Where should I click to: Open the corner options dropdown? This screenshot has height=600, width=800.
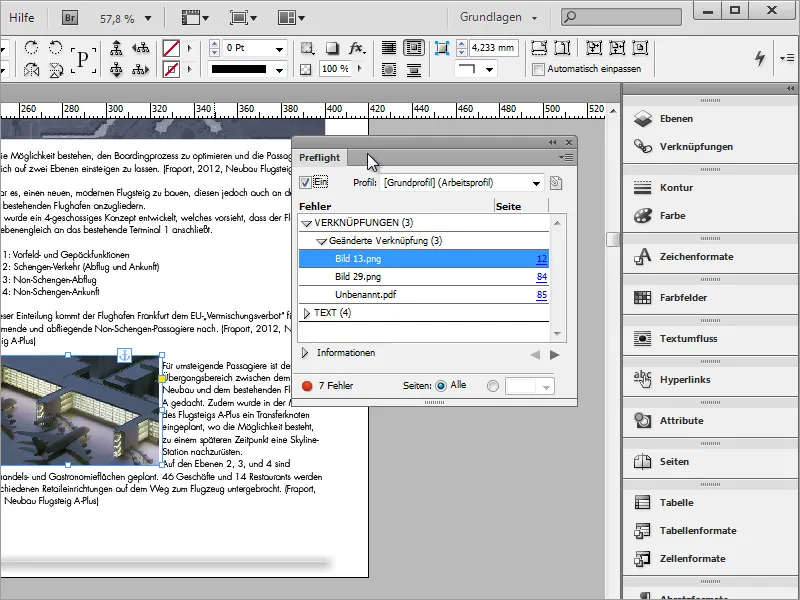[x=489, y=69]
